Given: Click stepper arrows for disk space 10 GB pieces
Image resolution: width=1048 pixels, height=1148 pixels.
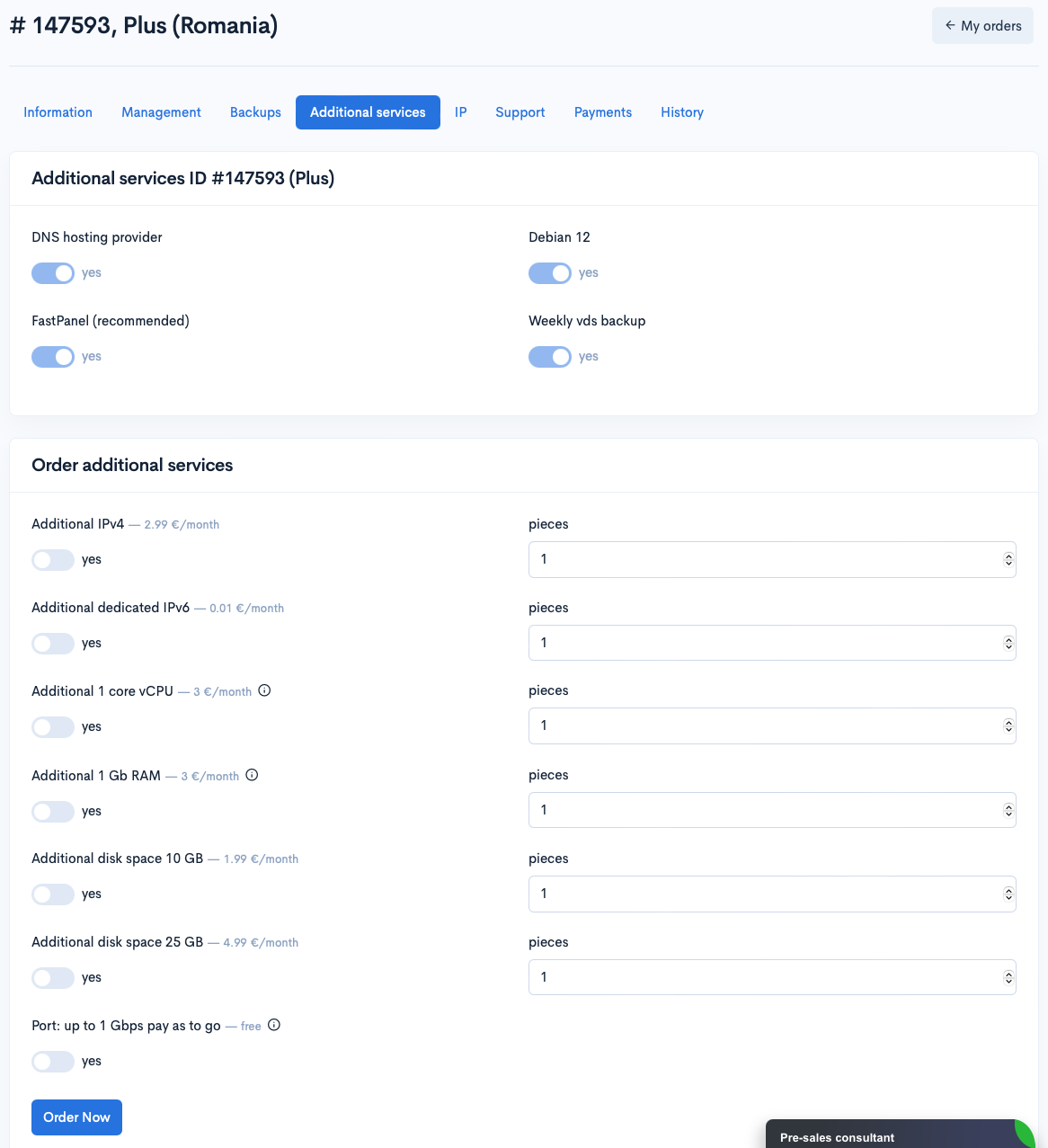Looking at the screenshot, I should [1008, 894].
